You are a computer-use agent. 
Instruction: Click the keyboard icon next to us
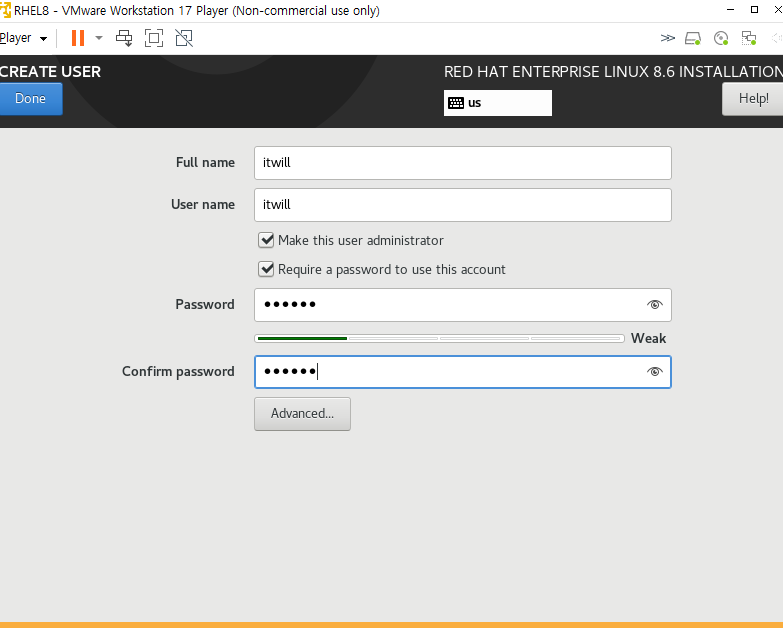(x=456, y=103)
